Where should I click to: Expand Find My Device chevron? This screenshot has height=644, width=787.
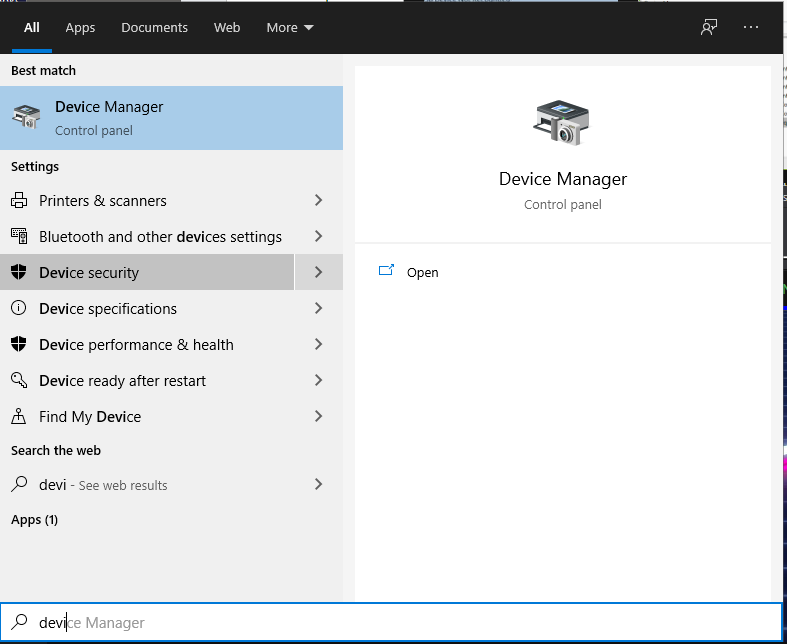click(318, 416)
